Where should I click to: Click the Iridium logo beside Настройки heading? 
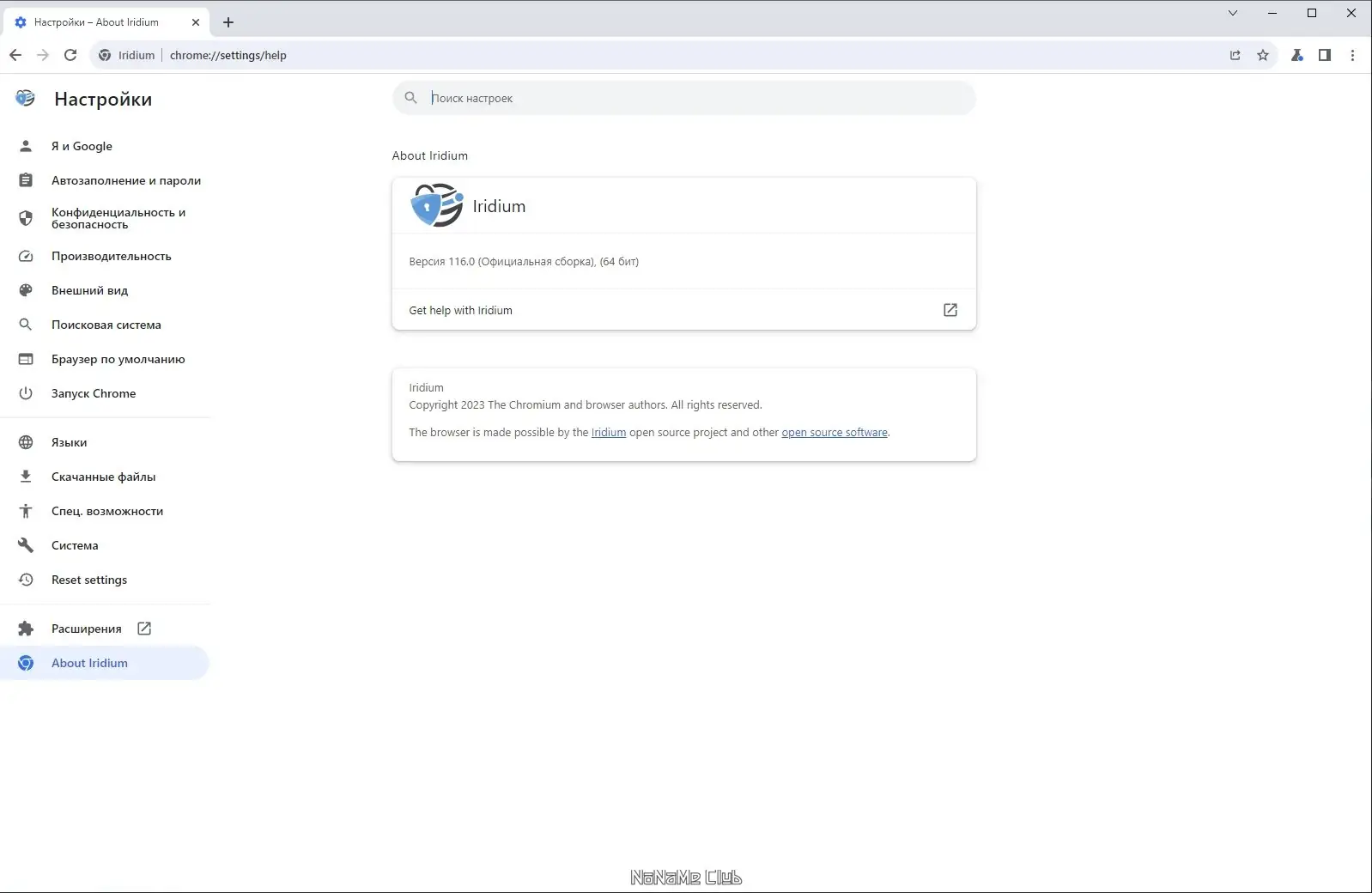coord(26,98)
